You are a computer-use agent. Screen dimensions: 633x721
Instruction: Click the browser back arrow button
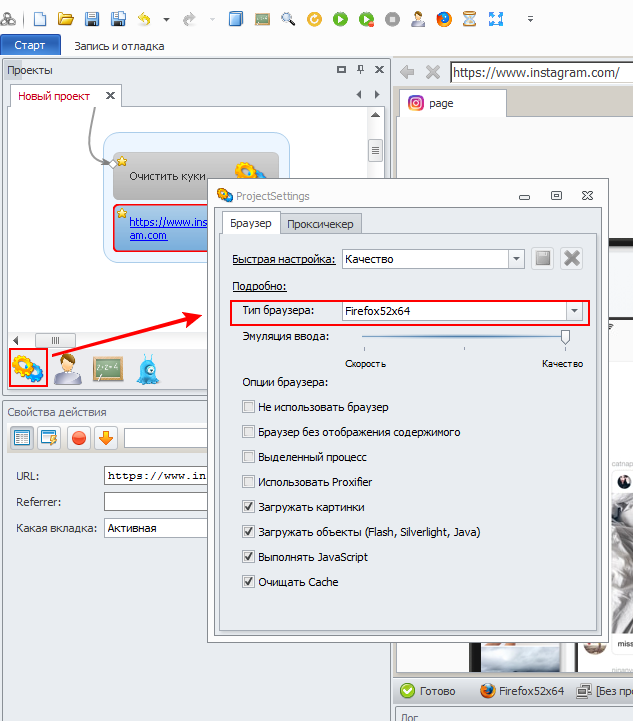[x=407, y=72]
